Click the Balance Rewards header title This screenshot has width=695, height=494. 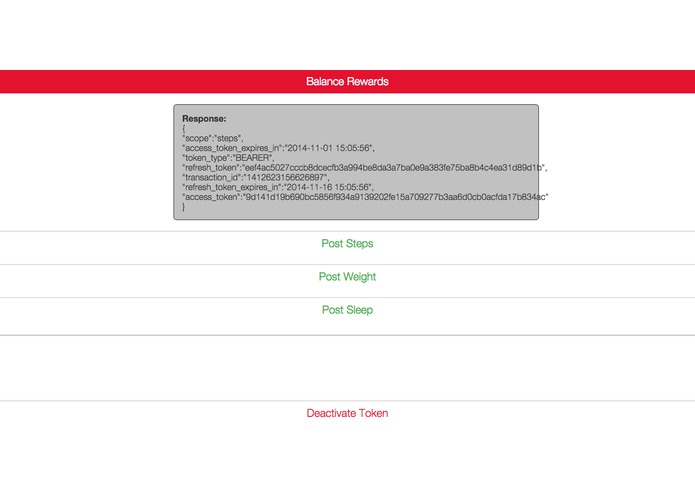click(347, 82)
